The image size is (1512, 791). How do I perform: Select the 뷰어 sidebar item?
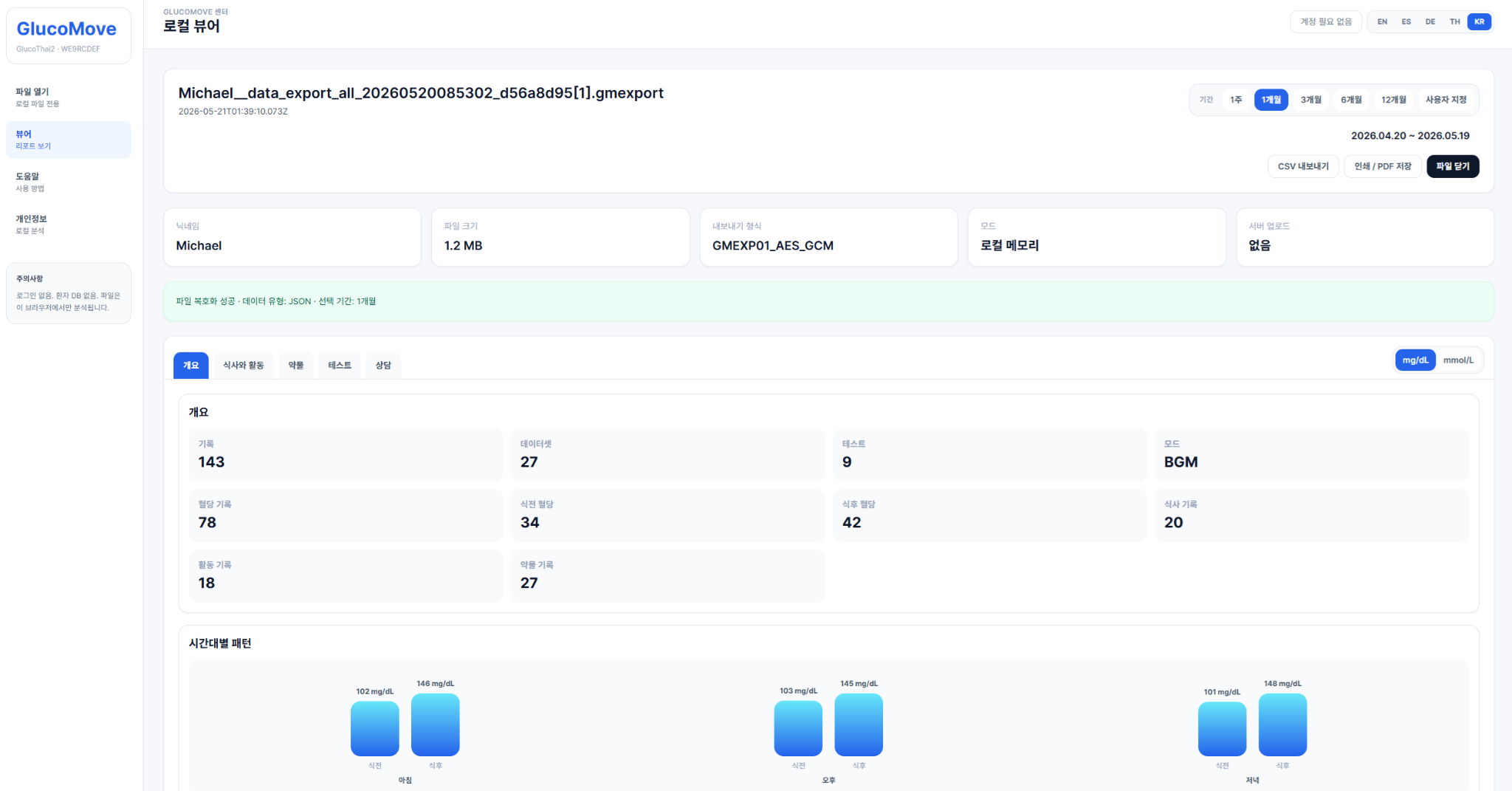pyautogui.click(x=68, y=140)
